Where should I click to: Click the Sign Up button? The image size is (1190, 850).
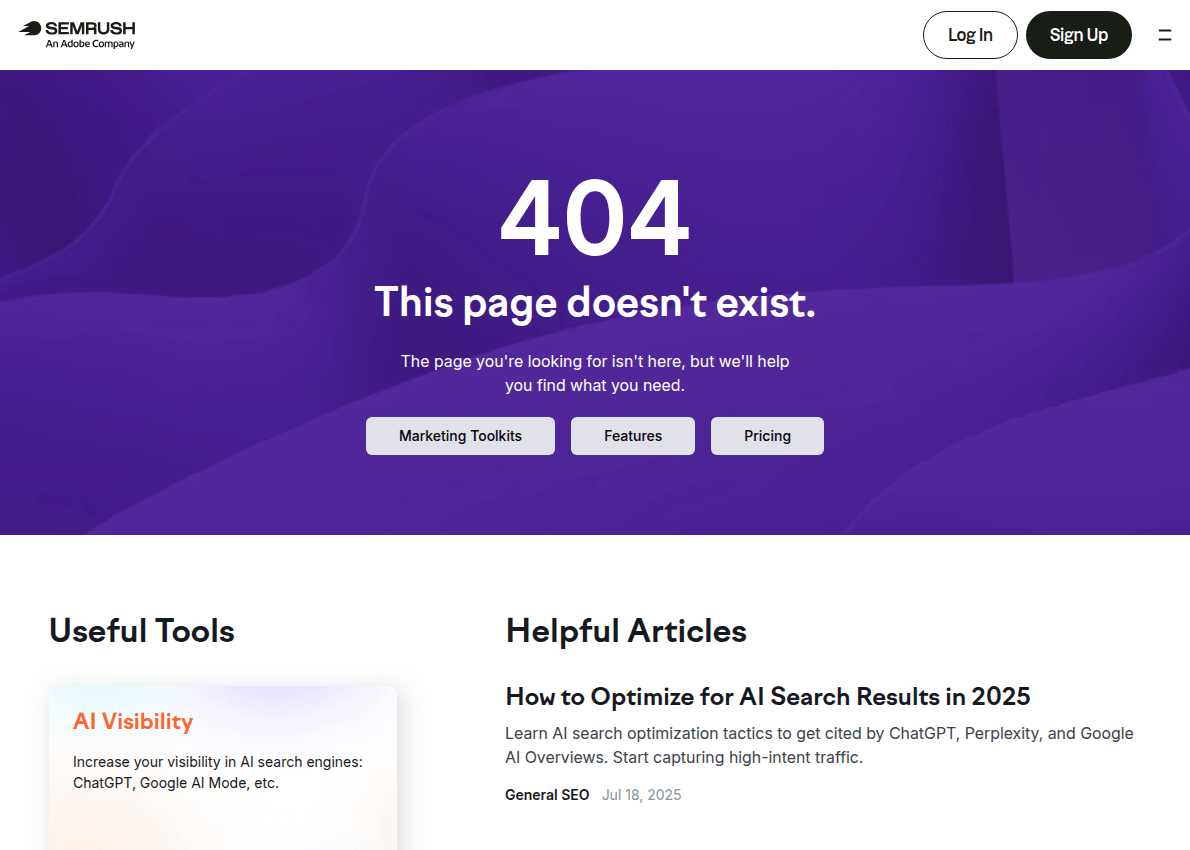tap(1078, 35)
